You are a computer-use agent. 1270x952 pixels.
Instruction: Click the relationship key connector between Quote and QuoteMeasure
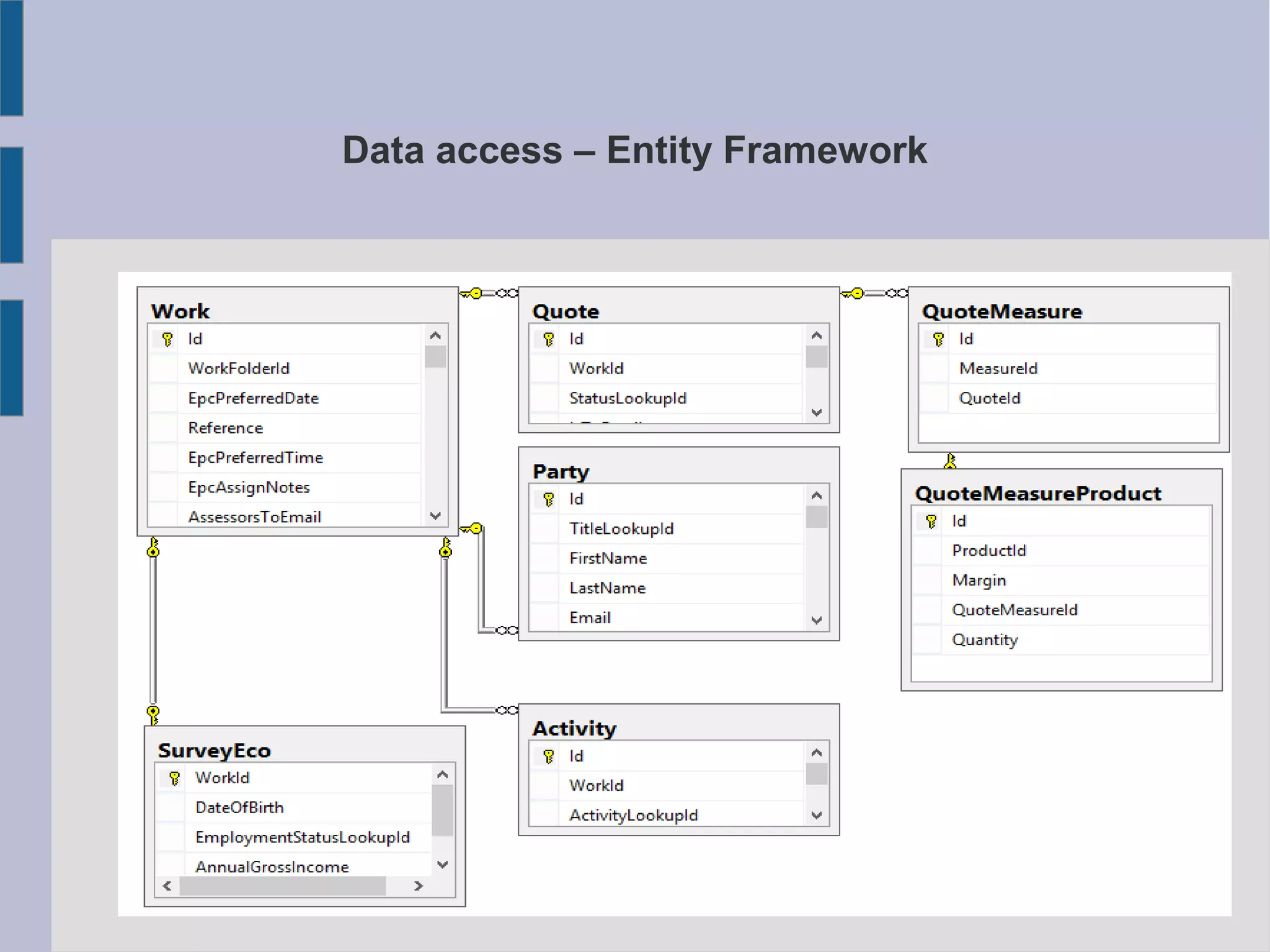[853, 293]
